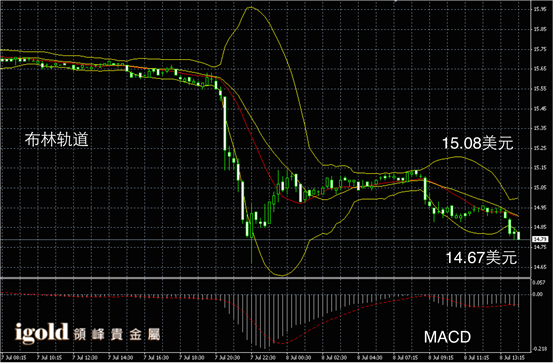Click the Bollinger upper band peak
Viewport: 553px width, 363px height.
pyautogui.click(x=251, y=7)
